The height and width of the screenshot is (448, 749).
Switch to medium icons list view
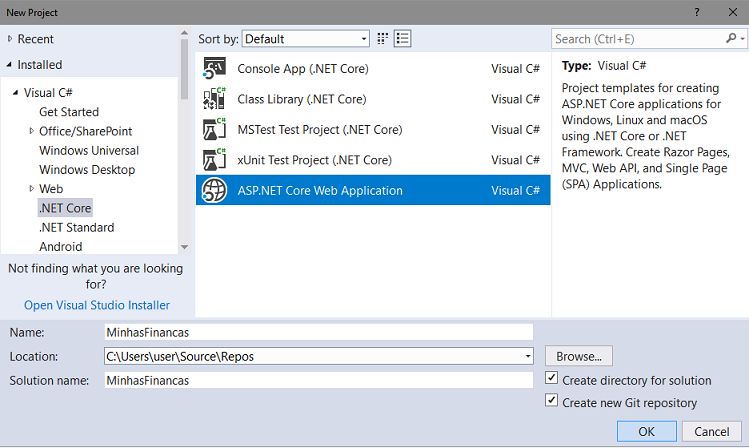pyautogui.click(x=403, y=39)
